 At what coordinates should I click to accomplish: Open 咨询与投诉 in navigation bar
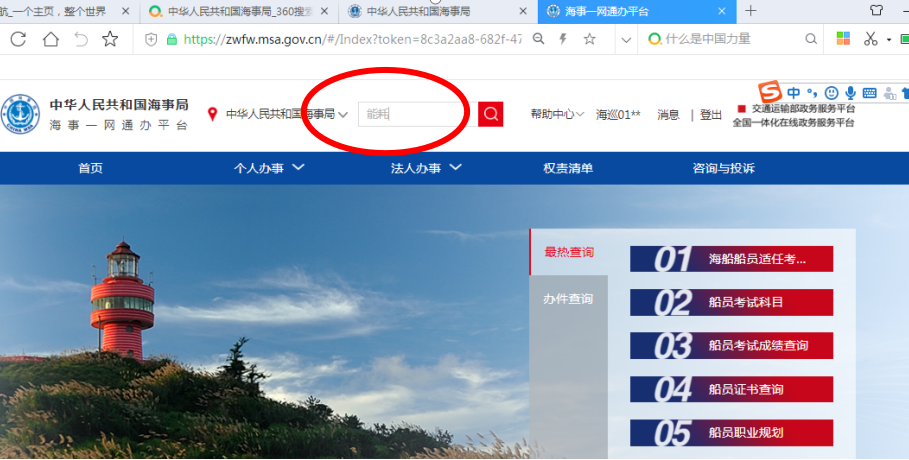coord(723,168)
